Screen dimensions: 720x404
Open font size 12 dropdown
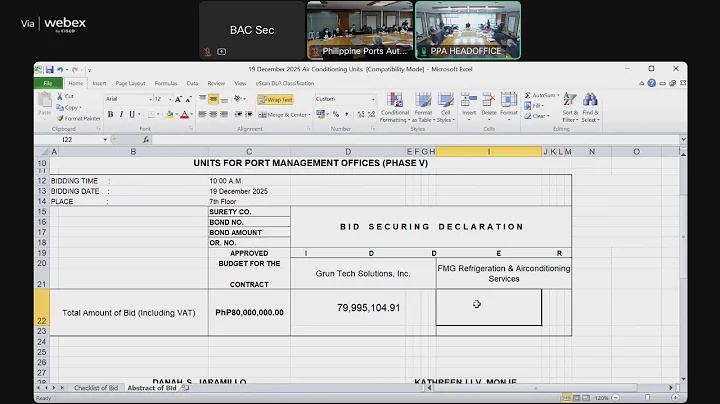click(x=170, y=99)
